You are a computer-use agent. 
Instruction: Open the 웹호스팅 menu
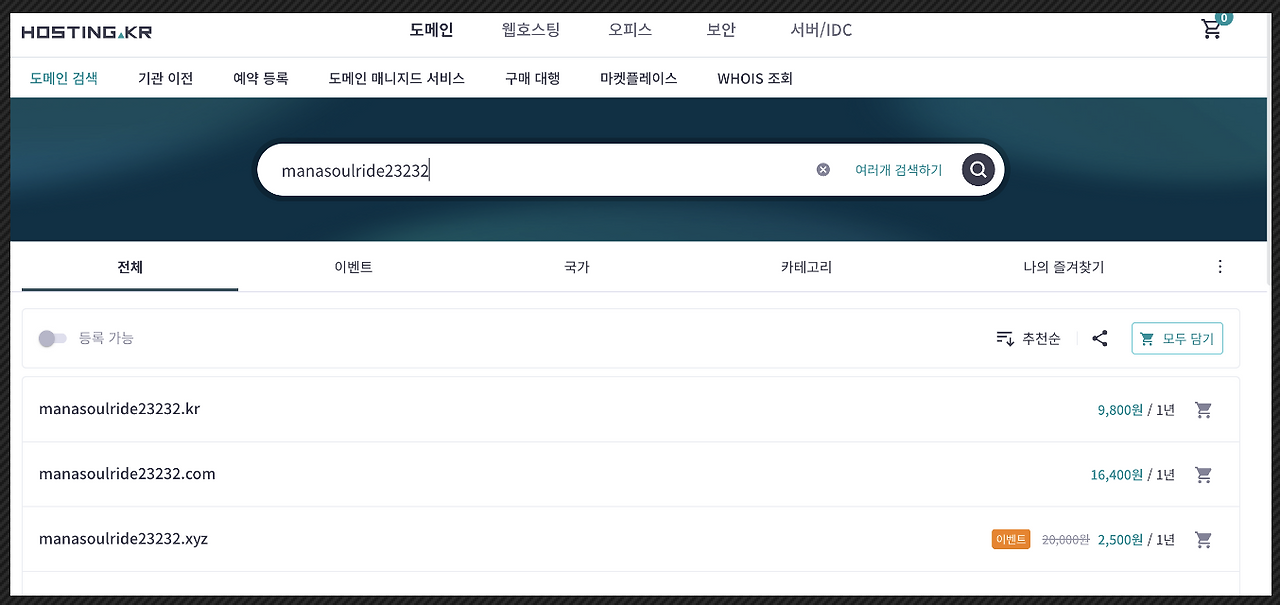point(530,29)
